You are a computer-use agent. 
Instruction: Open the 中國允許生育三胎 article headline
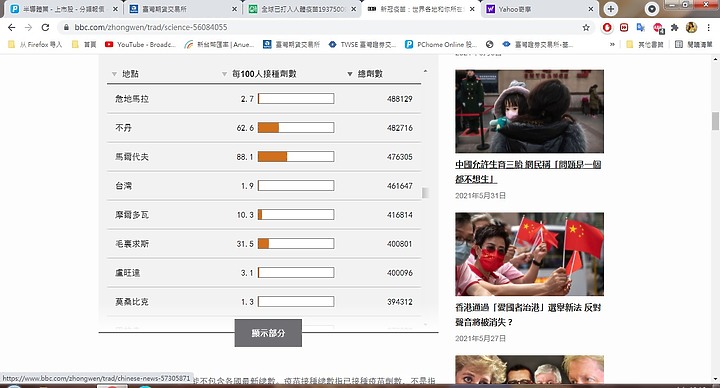[x=528, y=172]
